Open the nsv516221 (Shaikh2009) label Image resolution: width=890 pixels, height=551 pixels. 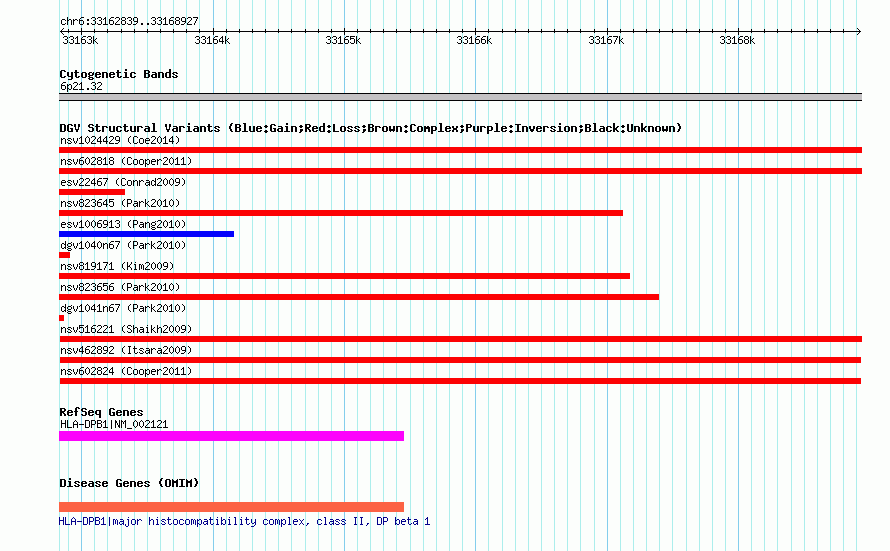(x=126, y=329)
